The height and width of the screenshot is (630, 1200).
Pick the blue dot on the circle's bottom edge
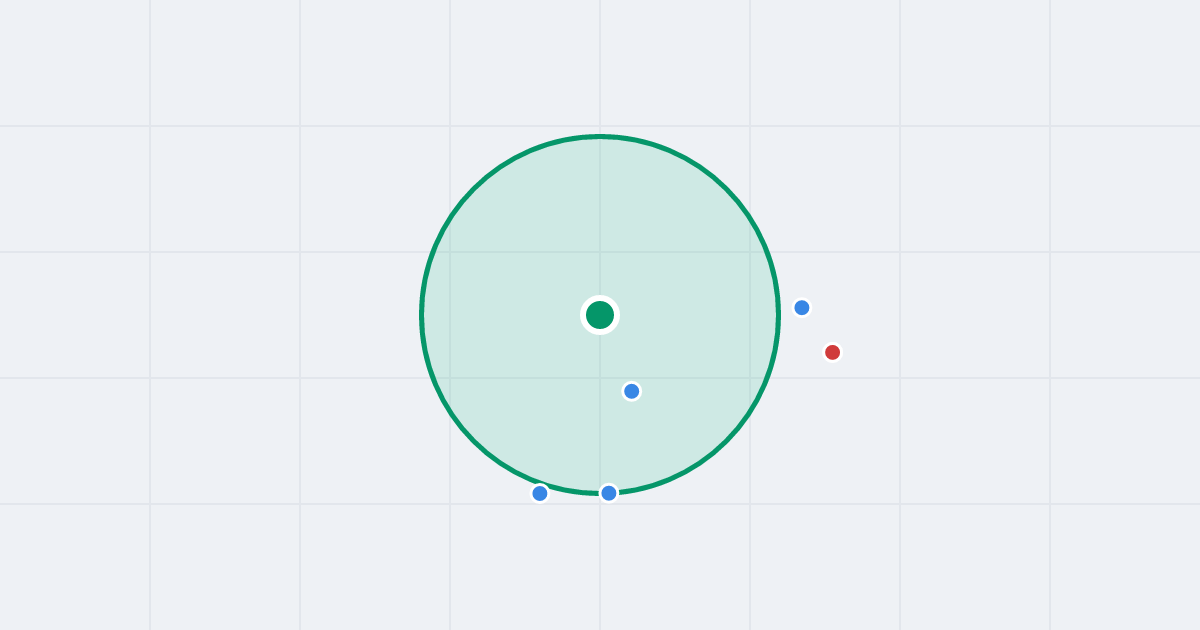pyautogui.click(x=609, y=493)
